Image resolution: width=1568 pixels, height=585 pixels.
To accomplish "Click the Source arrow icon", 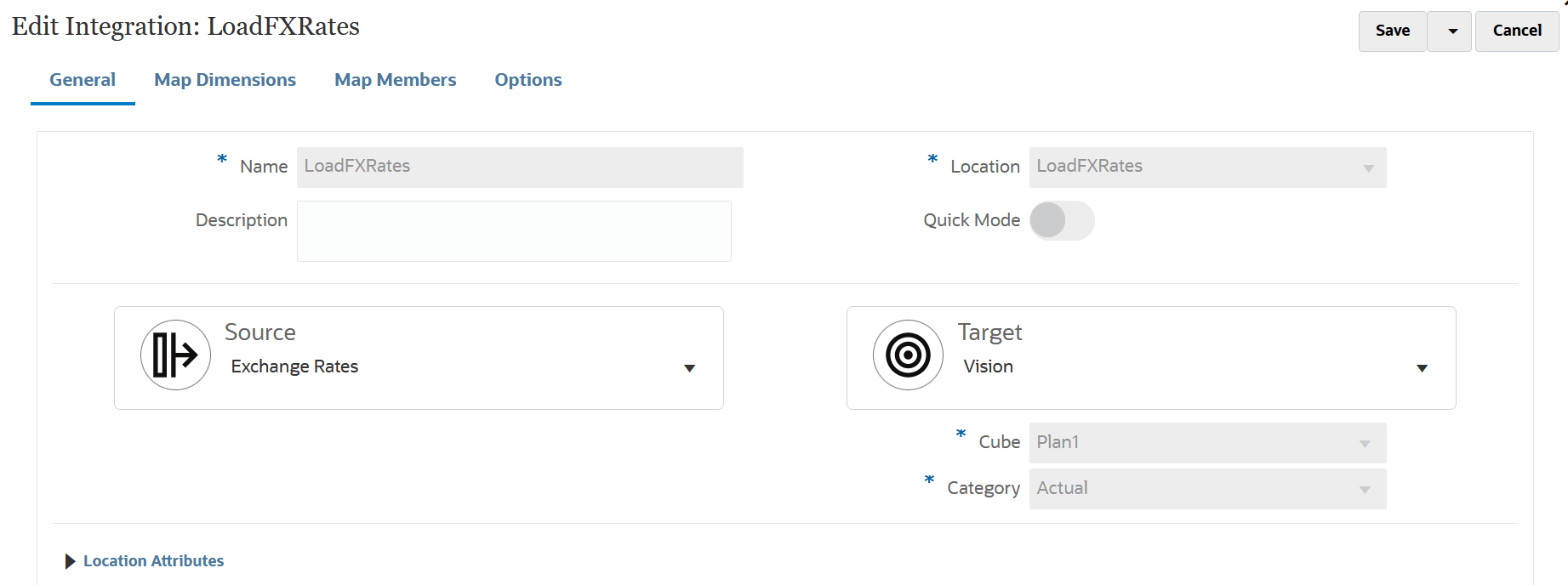I will 175,355.
